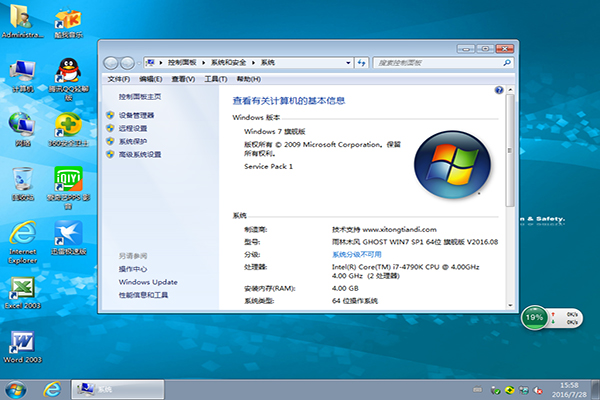
Task: Click the network computers tray icon
Action: [x=523, y=390]
